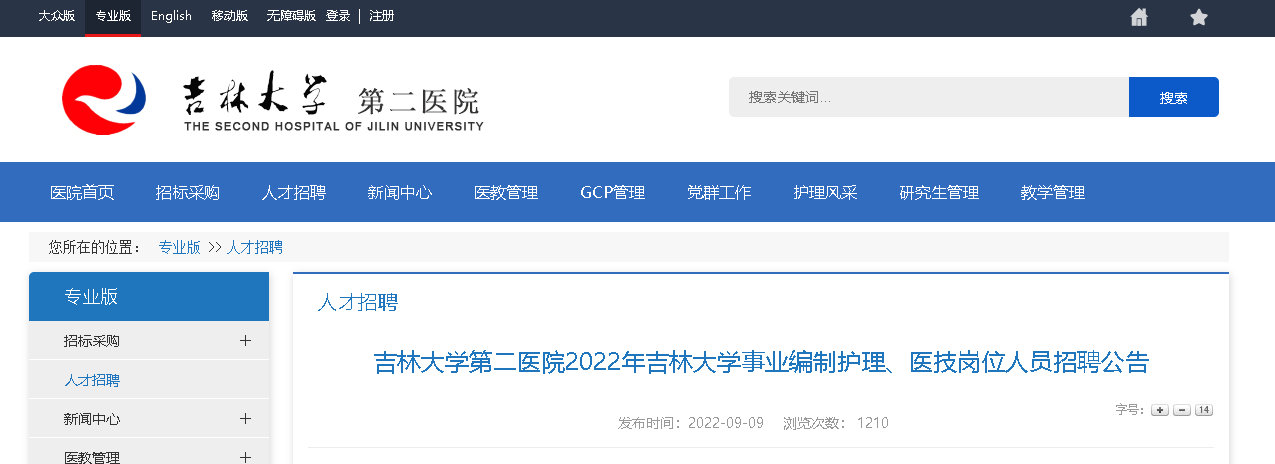Click 人才招聘 breadcrumb link

(x=255, y=247)
